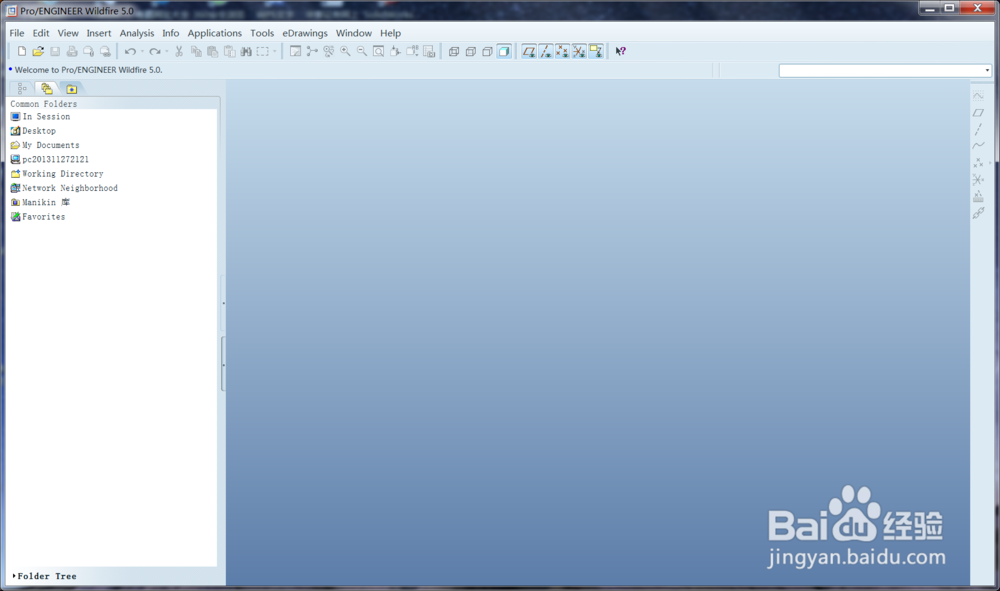Create a new file with the New icon
The height and width of the screenshot is (591, 1000).
click(x=22, y=52)
